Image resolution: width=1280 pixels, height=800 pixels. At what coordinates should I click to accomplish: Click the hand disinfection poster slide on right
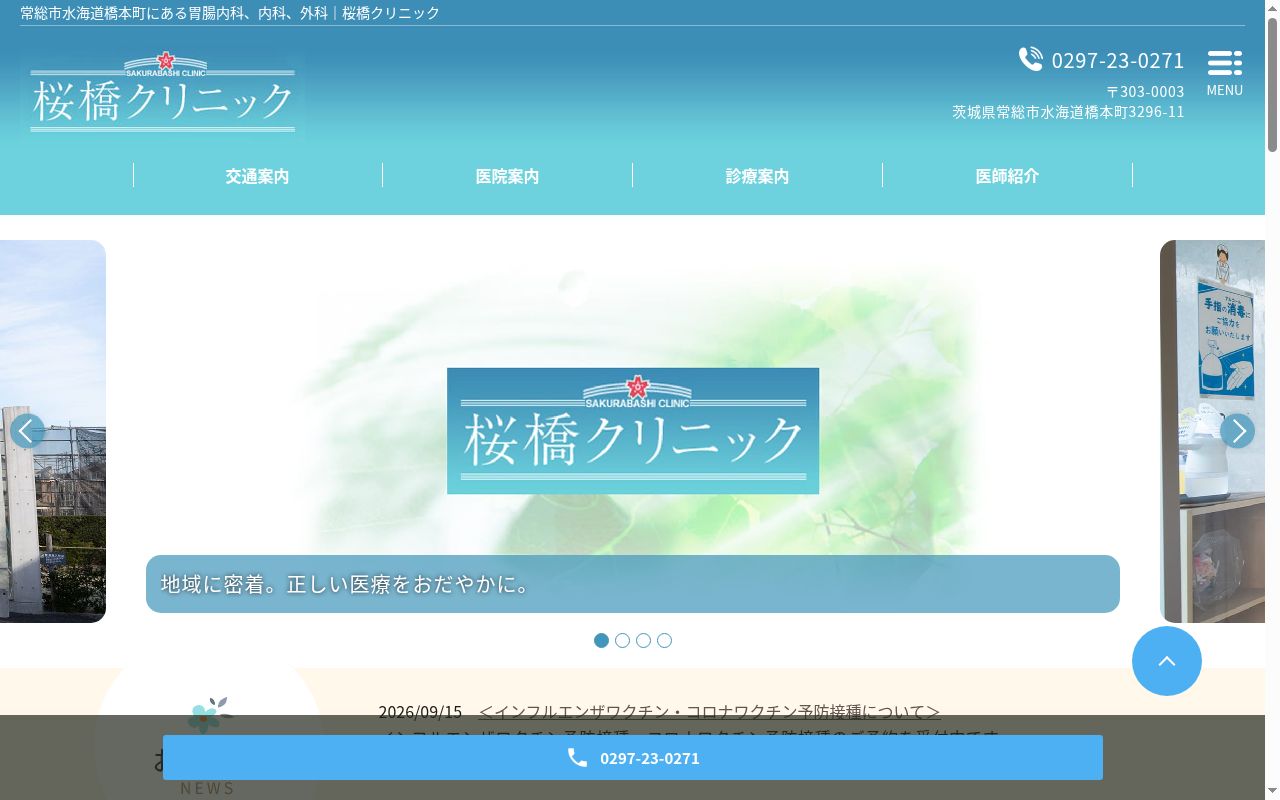click(1212, 431)
